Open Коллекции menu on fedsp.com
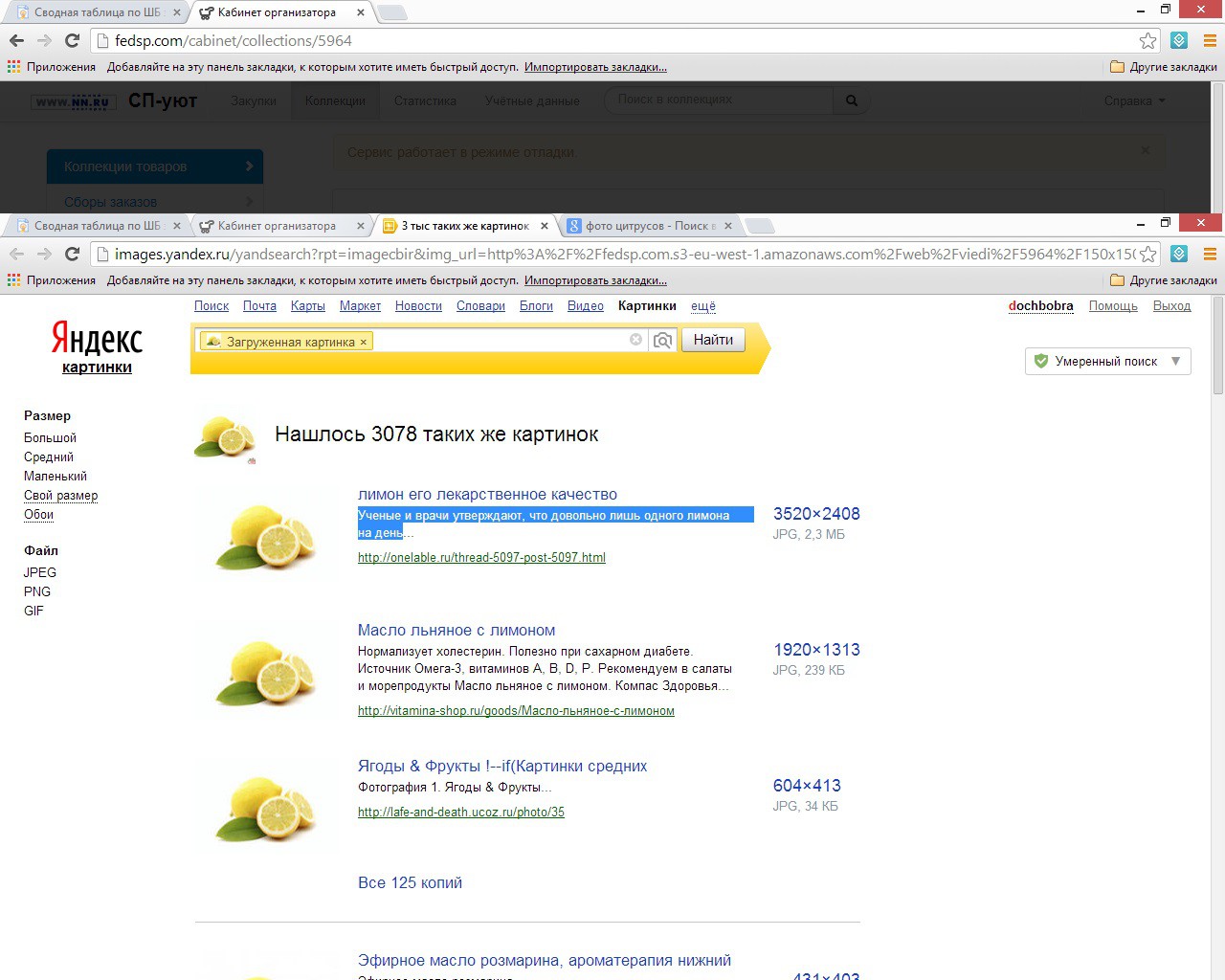This screenshot has height=980, width=1225. (x=335, y=100)
